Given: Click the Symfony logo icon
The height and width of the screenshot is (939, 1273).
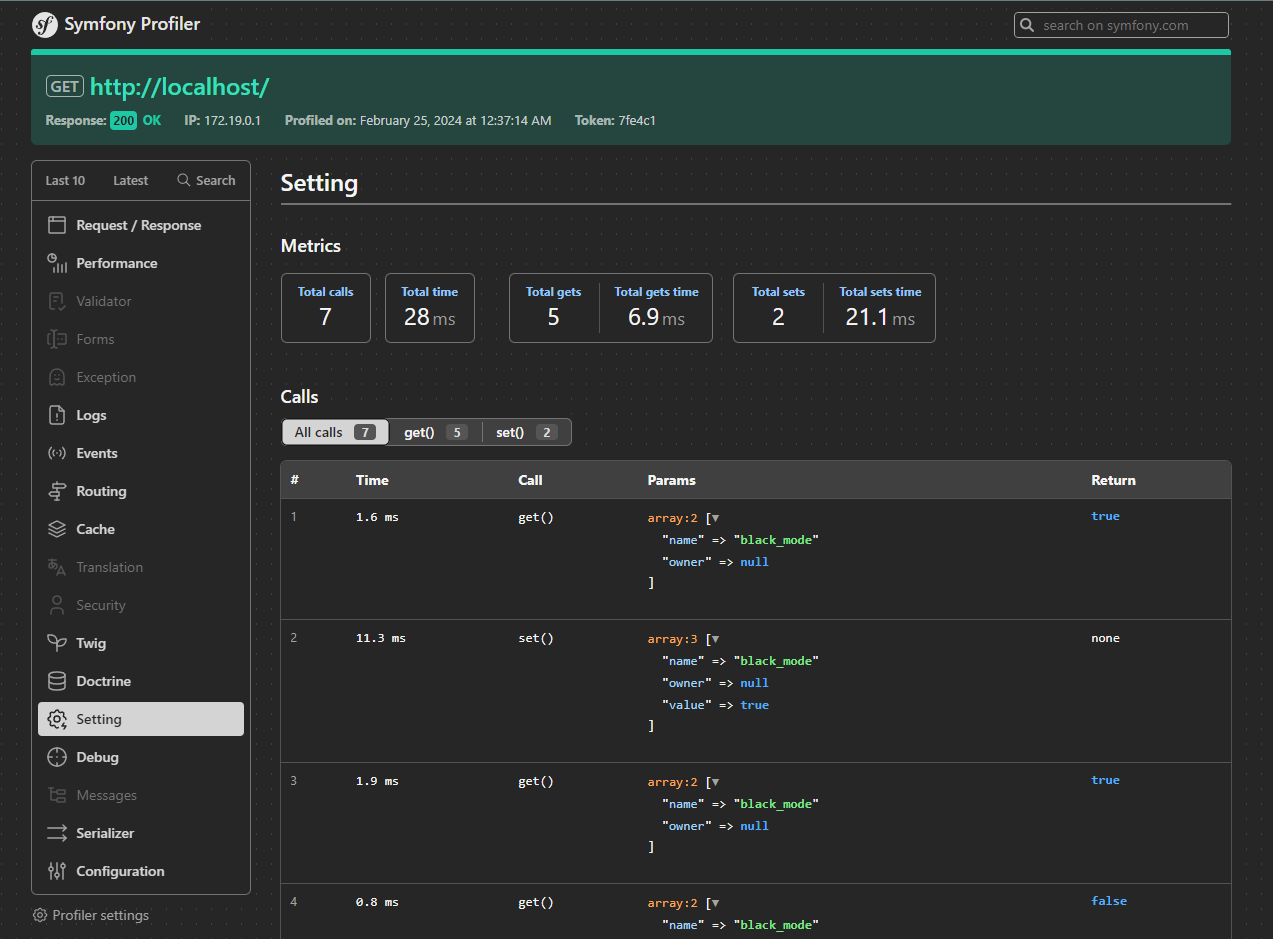Looking at the screenshot, I should (x=45, y=25).
